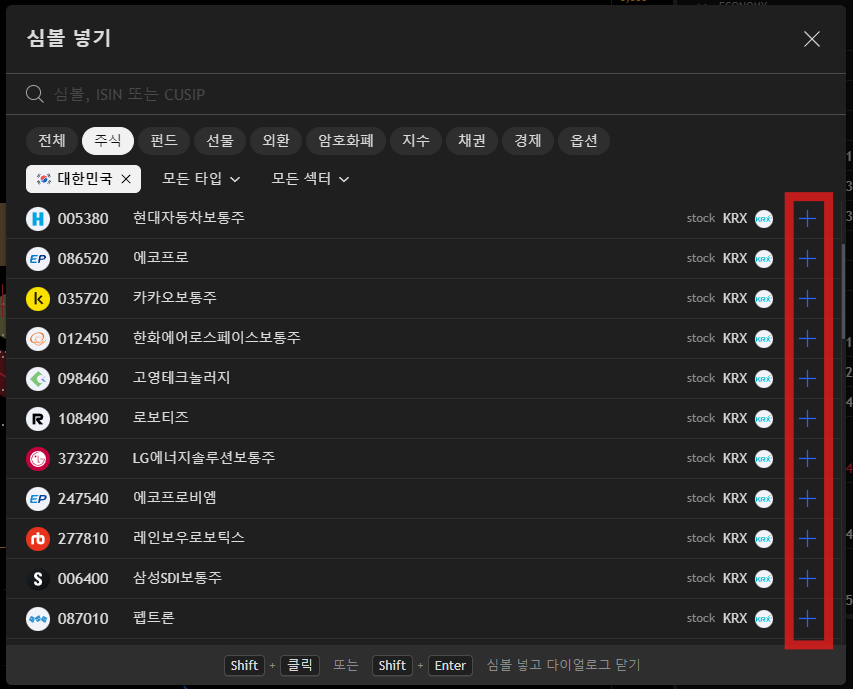
Task: Click the Peptron logo icon for 087010
Action: (38, 619)
